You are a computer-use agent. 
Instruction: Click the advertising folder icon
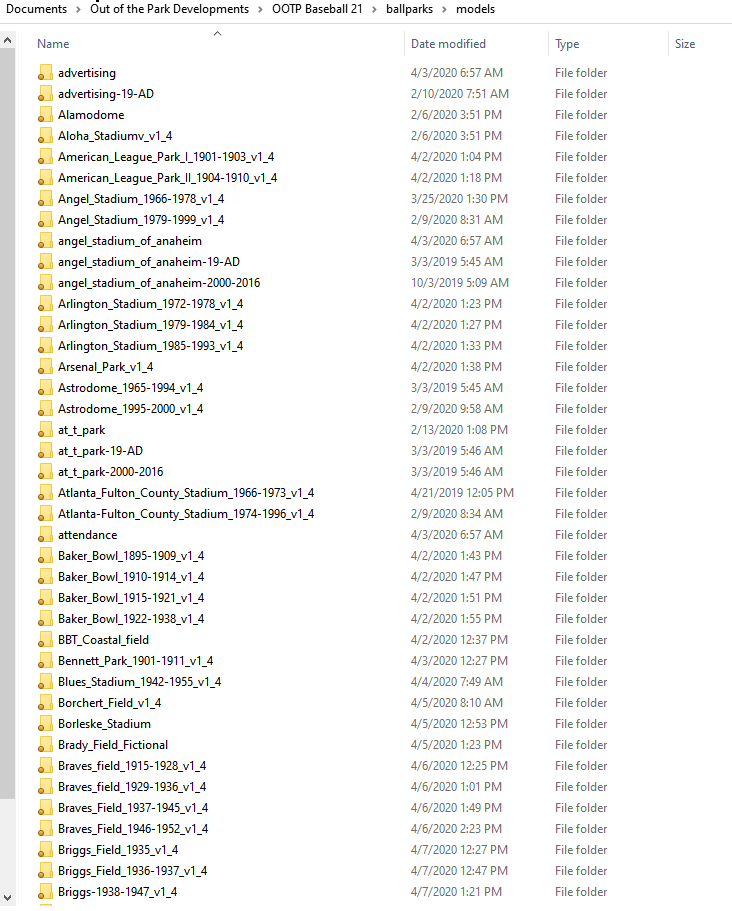(45, 73)
